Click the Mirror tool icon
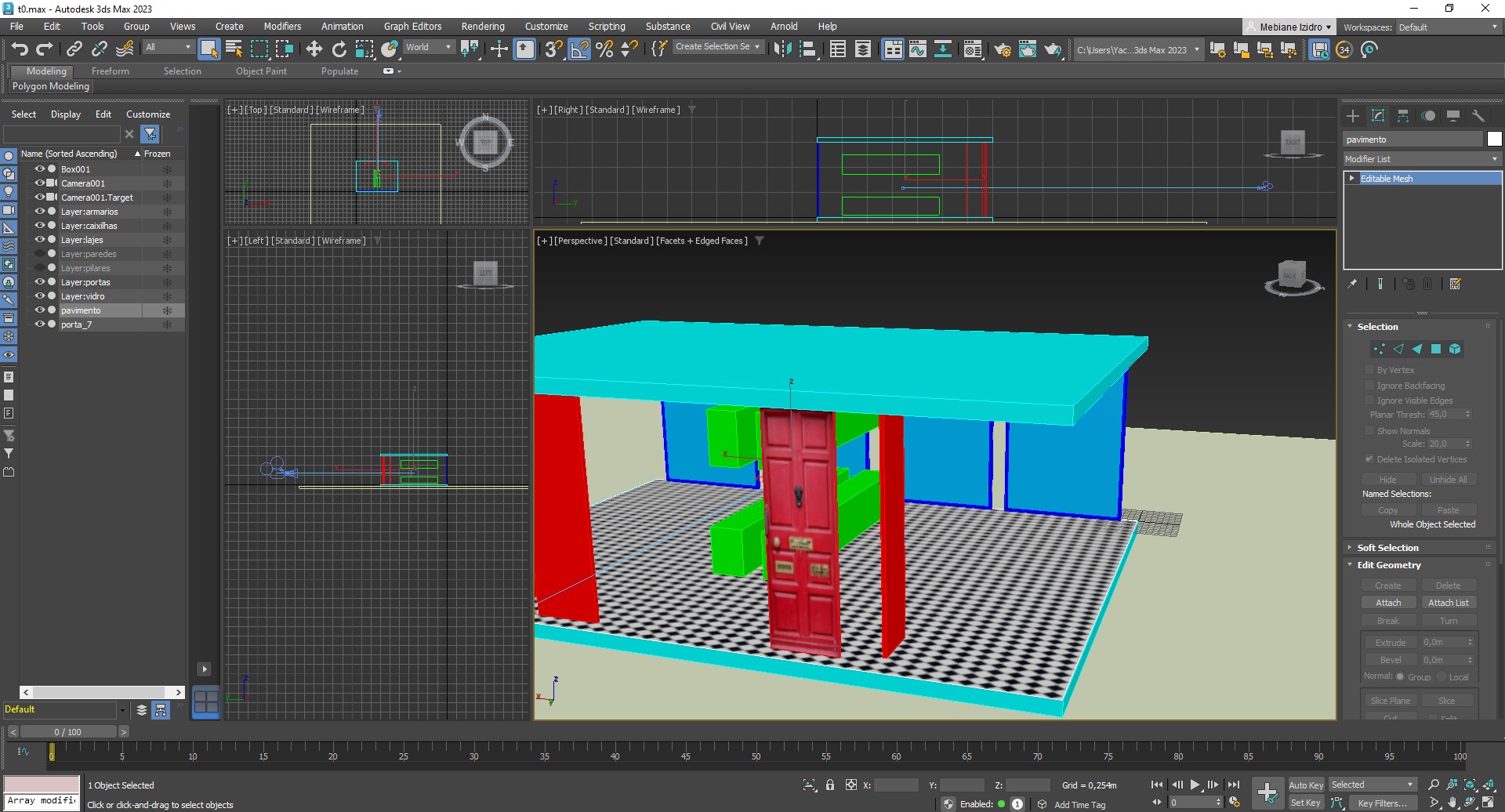Viewport: 1505px width, 812px height. click(782, 49)
